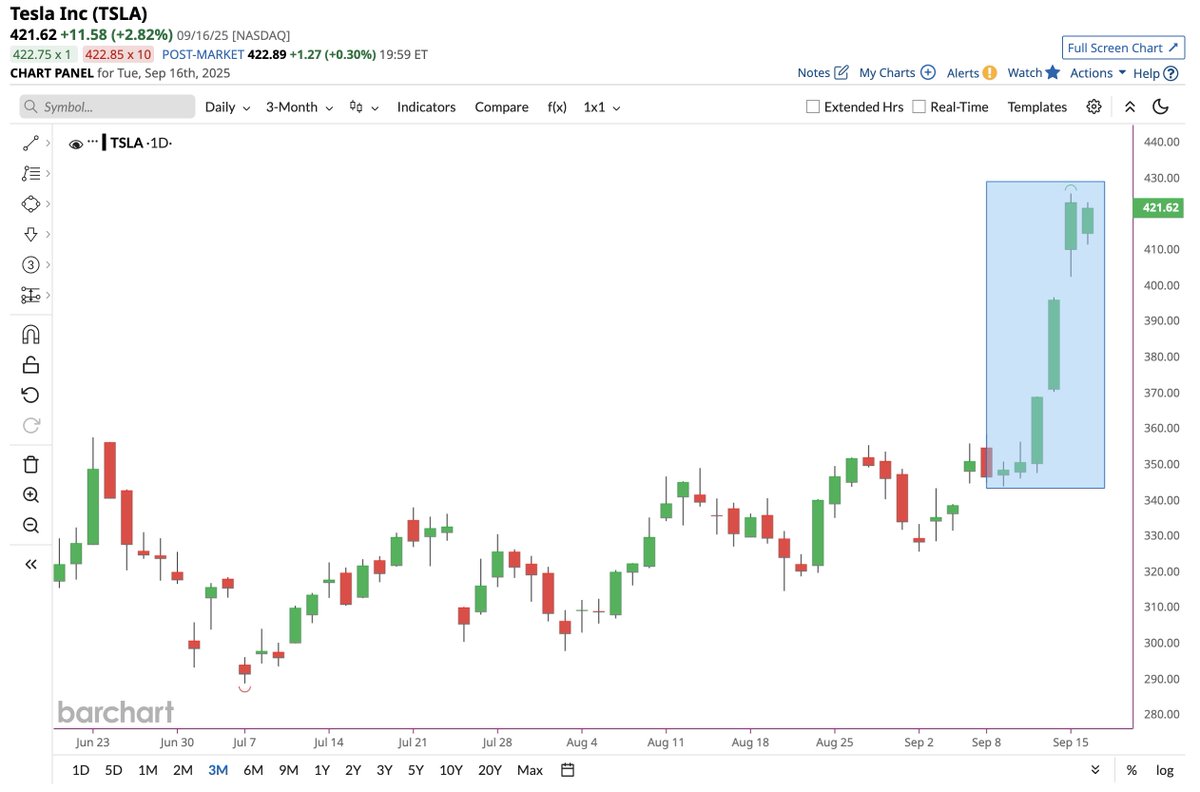The height and width of the screenshot is (792, 1200).
Task: Select the measurement range tool
Action: coord(30,295)
